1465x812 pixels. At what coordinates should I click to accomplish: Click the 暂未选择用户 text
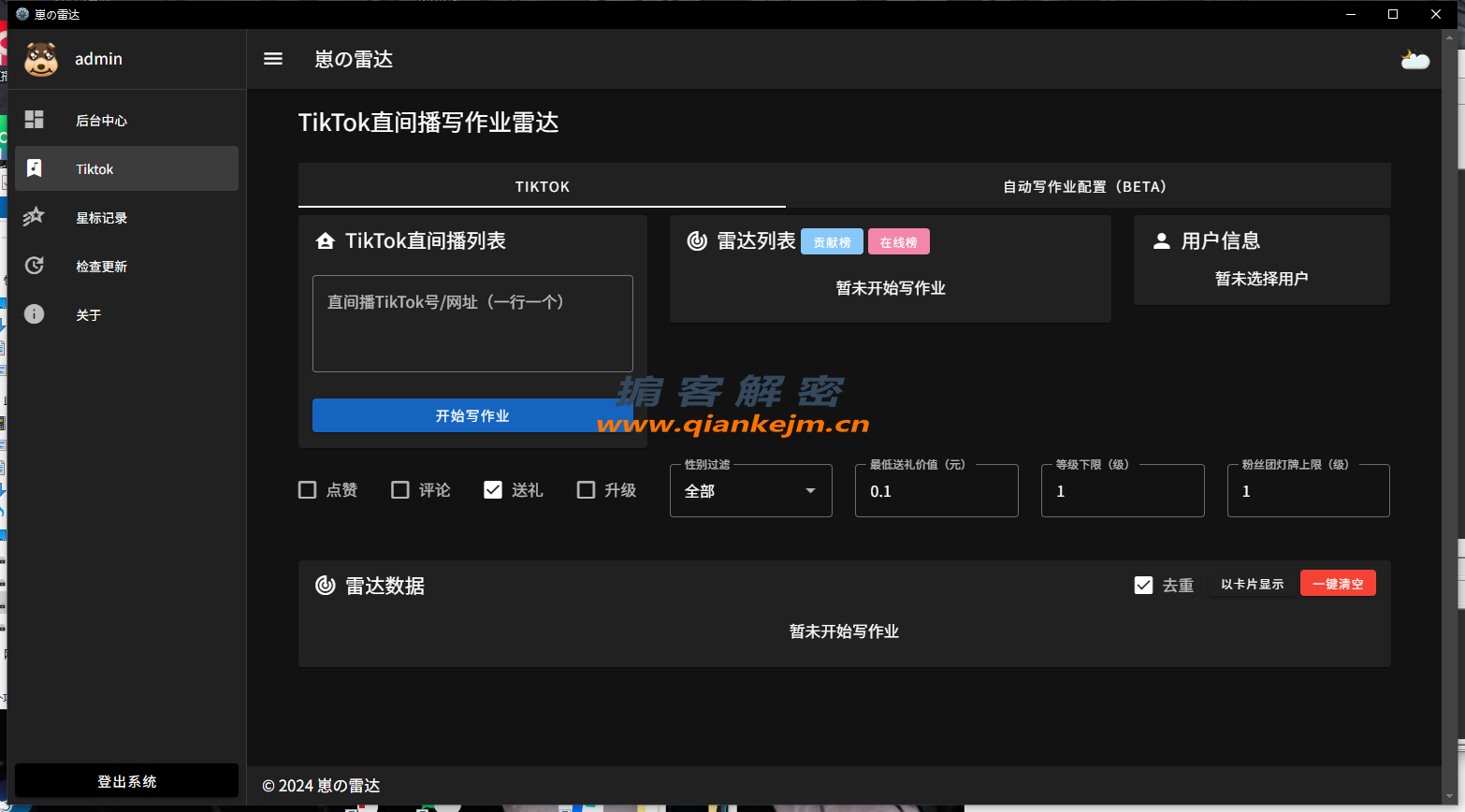pos(1261,279)
